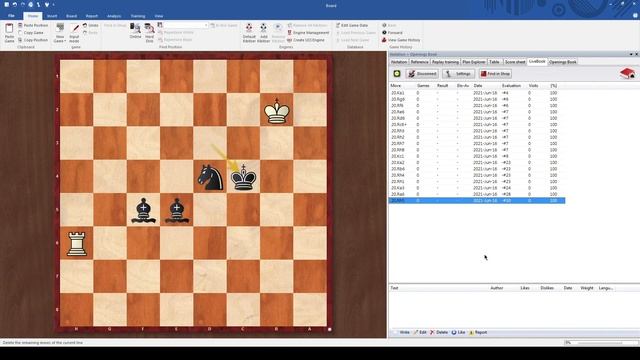
Task: Click the Disconnect button
Action: point(422,74)
